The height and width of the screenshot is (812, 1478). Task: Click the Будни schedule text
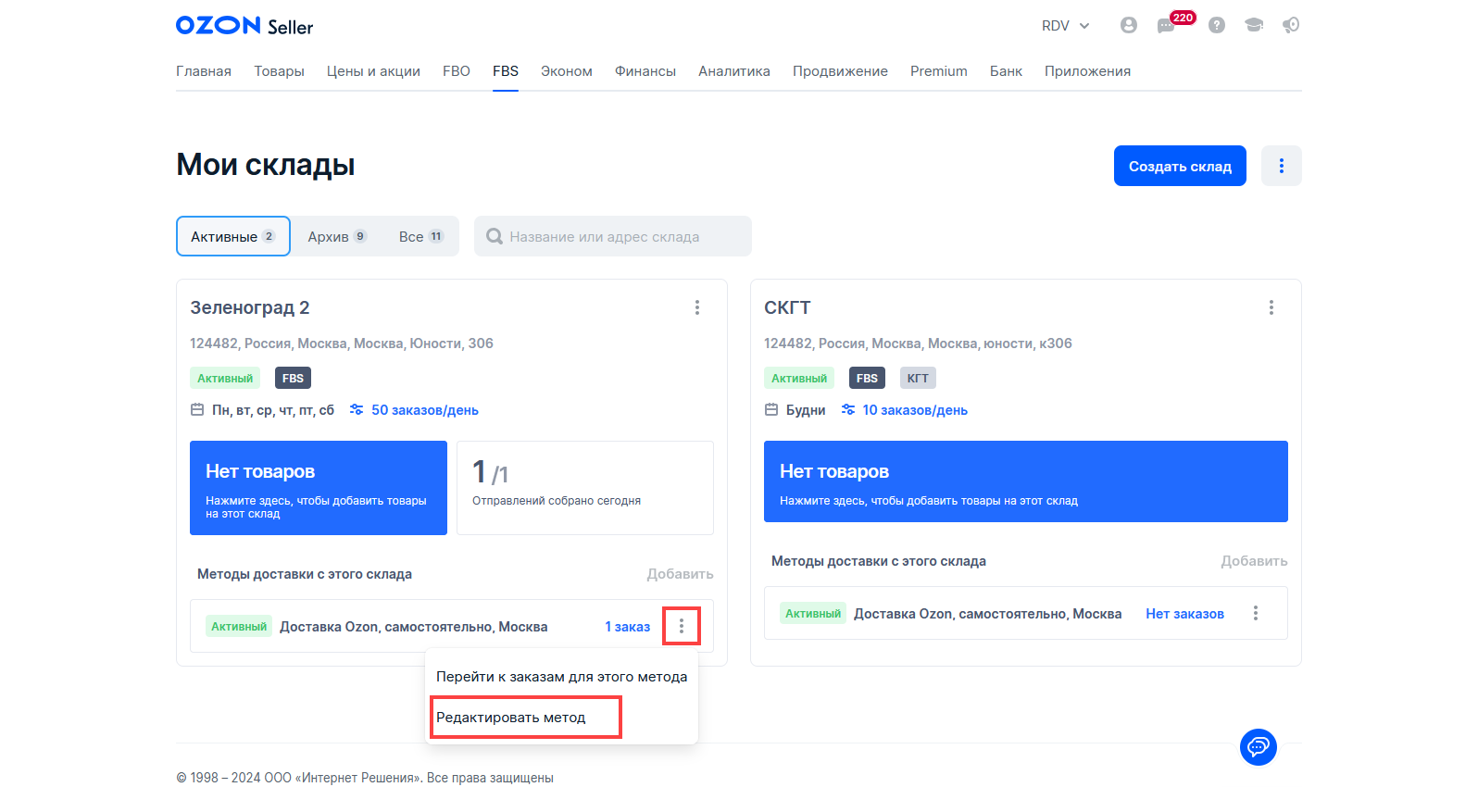(806, 410)
